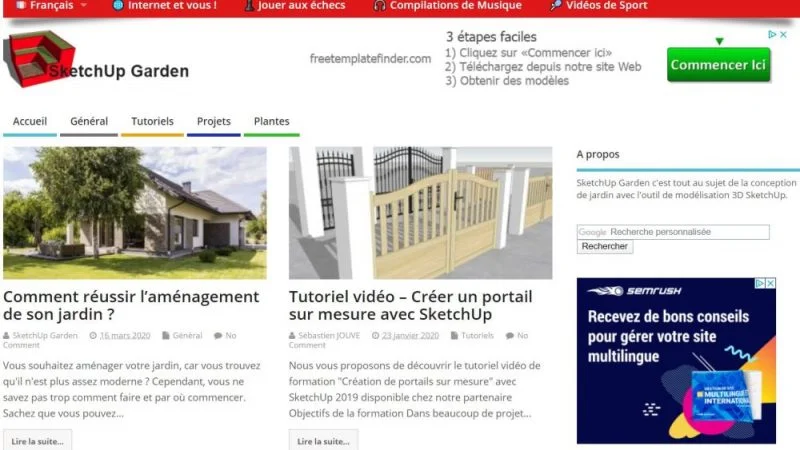The height and width of the screenshot is (450, 800).
Task: Select the Projets tab
Action: tap(214, 121)
